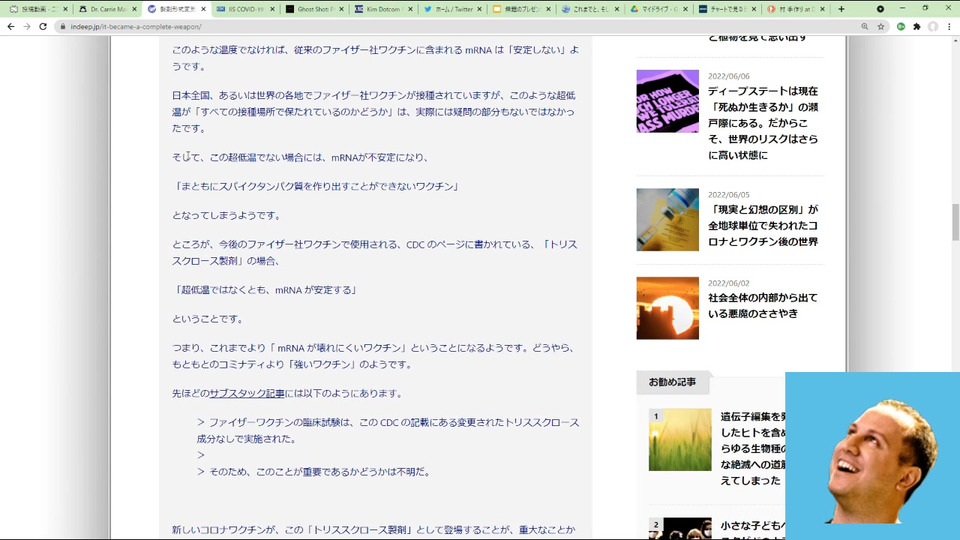Click date text 2022/06/05
The width and height of the screenshot is (960, 540).
click(x=729, y=195)
